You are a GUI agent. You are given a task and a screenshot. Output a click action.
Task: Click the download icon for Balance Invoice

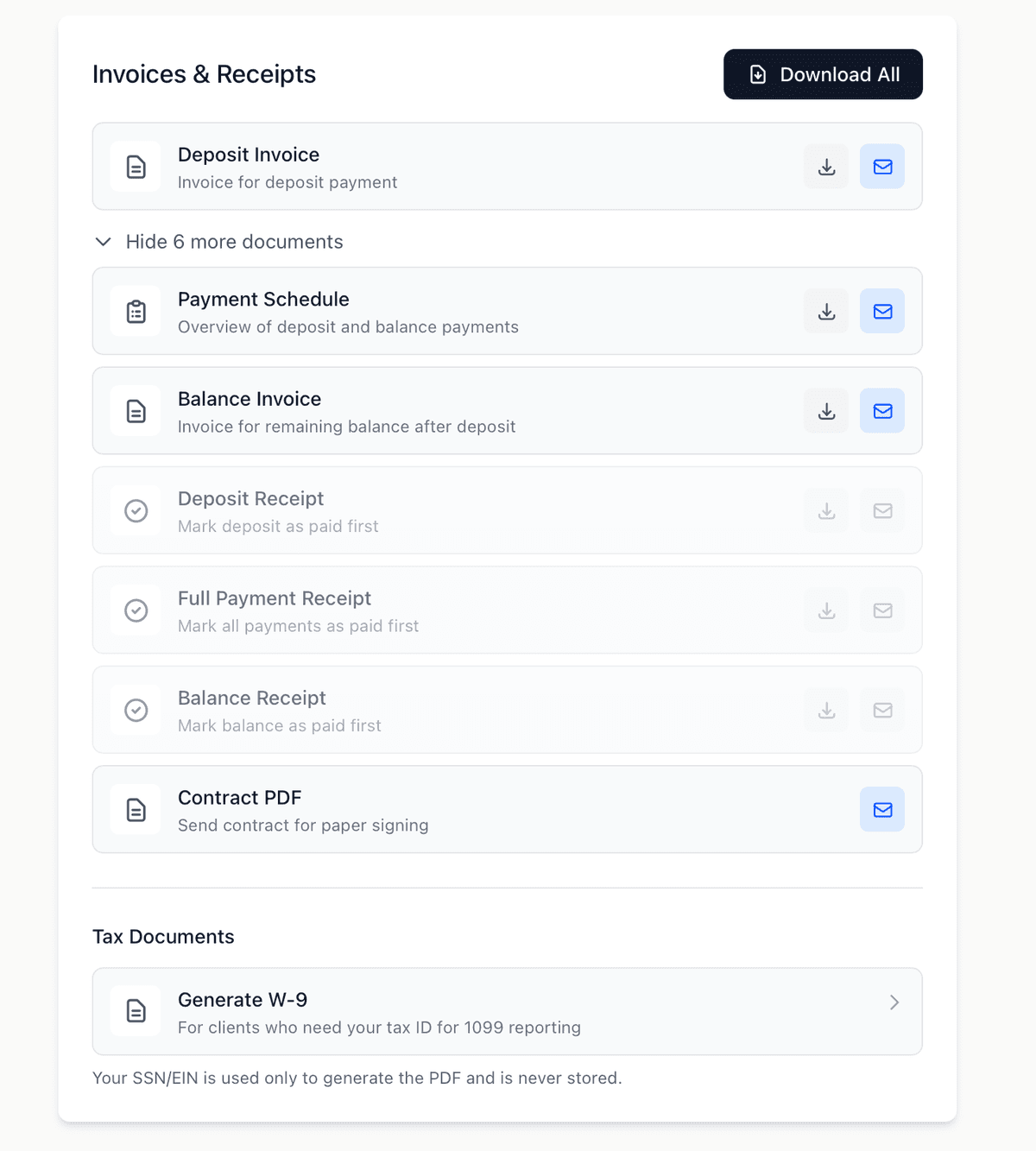point(825,411)
